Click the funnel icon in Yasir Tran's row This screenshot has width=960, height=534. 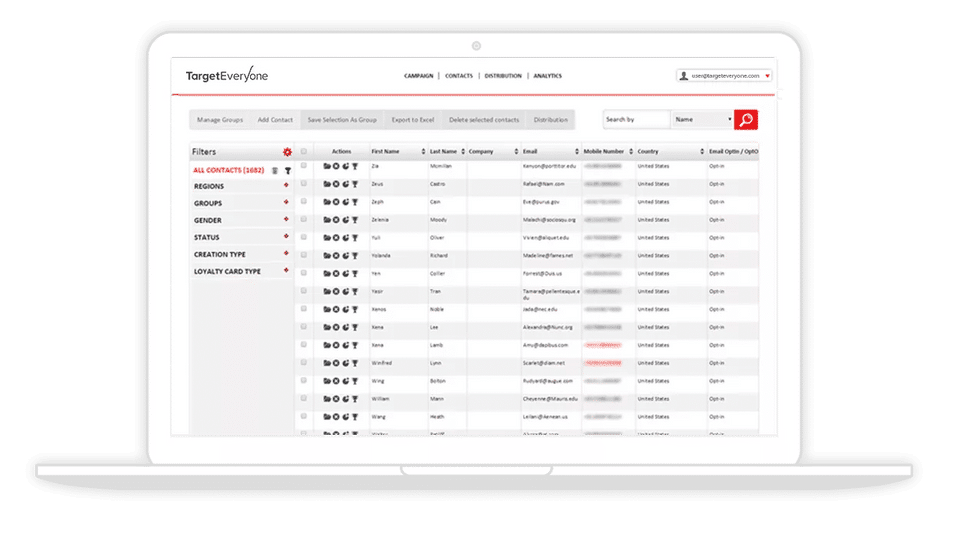pos(355,291)
